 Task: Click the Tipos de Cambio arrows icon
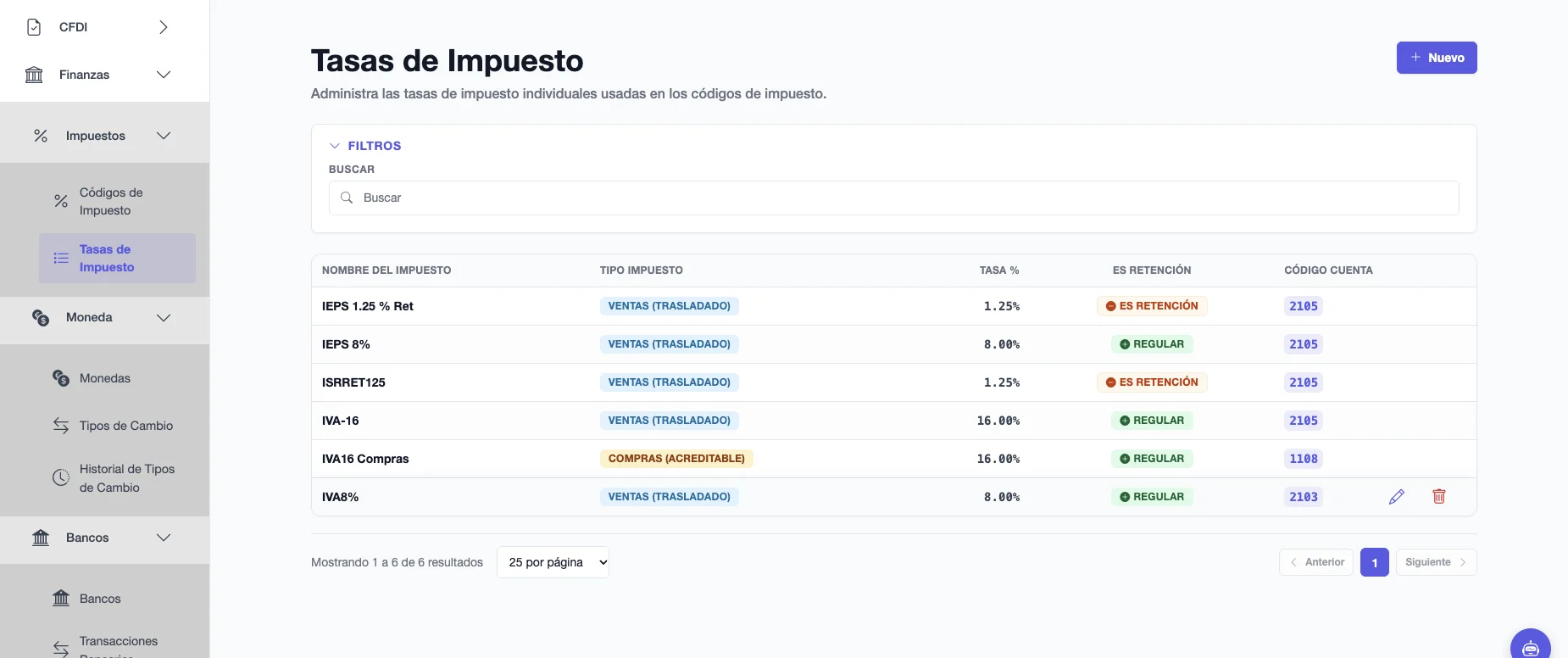click(61, 426)
